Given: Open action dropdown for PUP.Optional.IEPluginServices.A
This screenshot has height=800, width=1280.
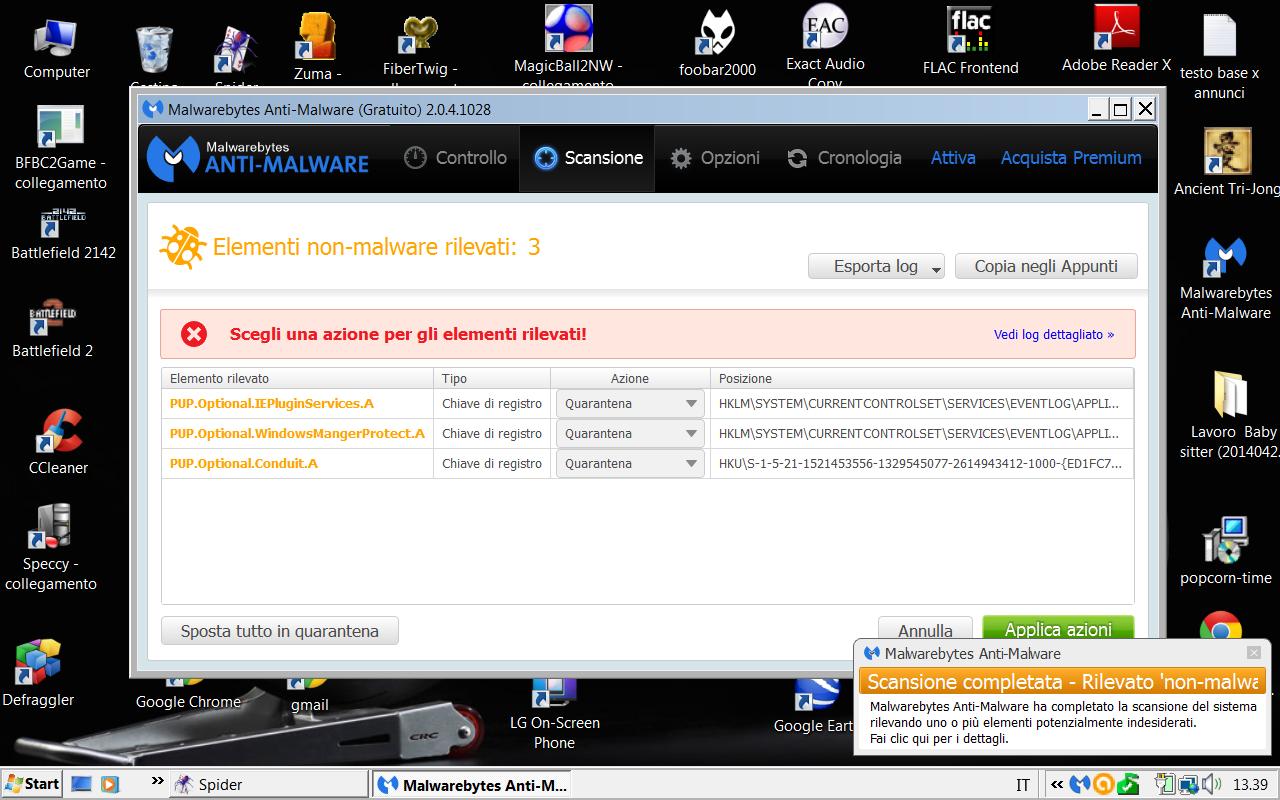Looking at the screenshot, I should pos(630,404).
